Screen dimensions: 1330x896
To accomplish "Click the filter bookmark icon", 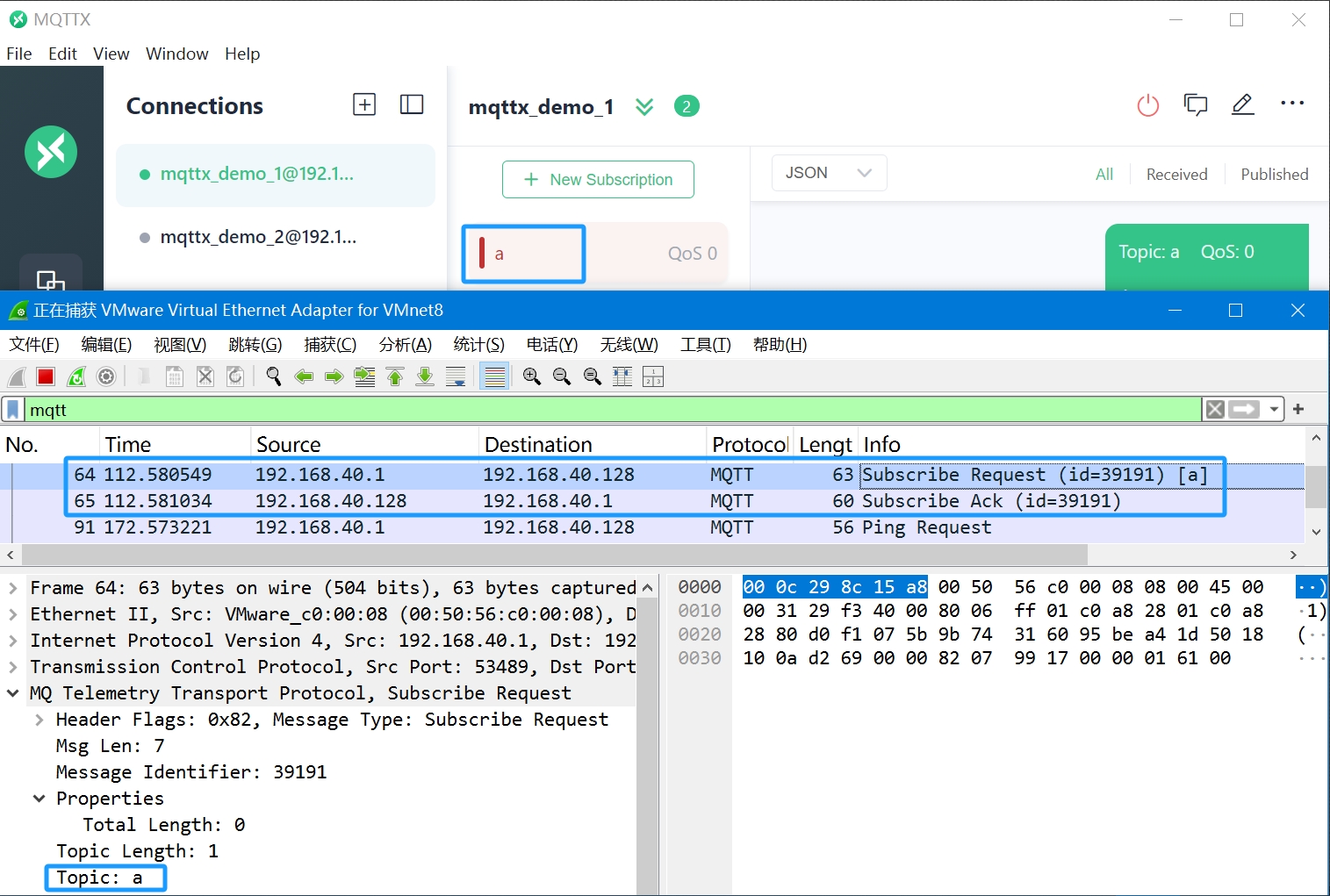I will [13, 410].
